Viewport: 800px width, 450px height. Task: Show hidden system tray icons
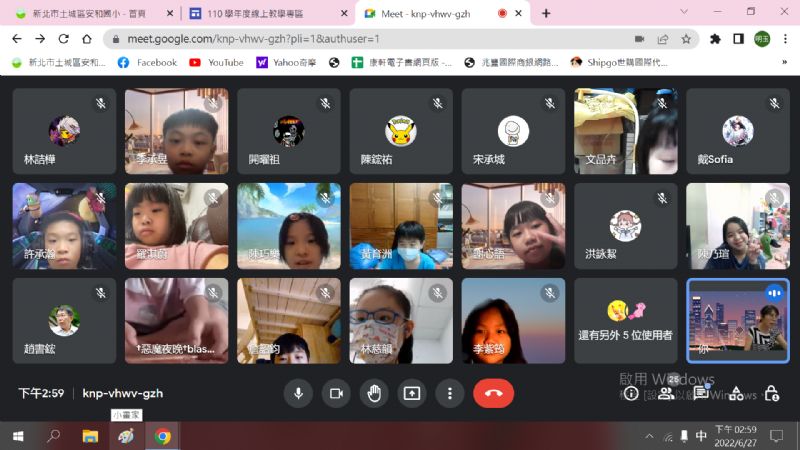(x=649, y=436)
